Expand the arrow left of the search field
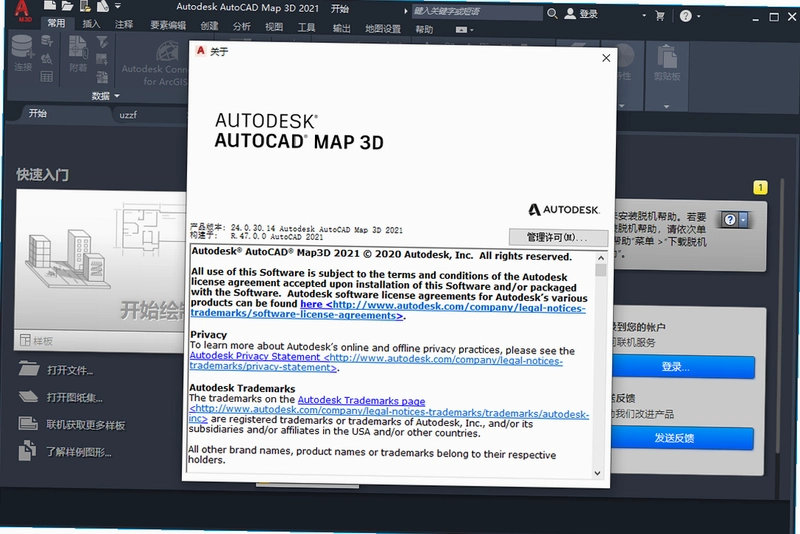The width and height of the screenshot is (800, 534). (x=406, y=11)
